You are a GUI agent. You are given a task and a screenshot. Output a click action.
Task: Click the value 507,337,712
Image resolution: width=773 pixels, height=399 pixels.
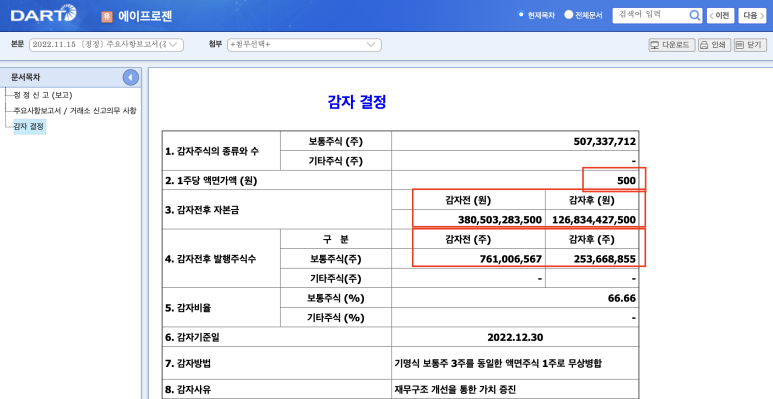[604, 142]
